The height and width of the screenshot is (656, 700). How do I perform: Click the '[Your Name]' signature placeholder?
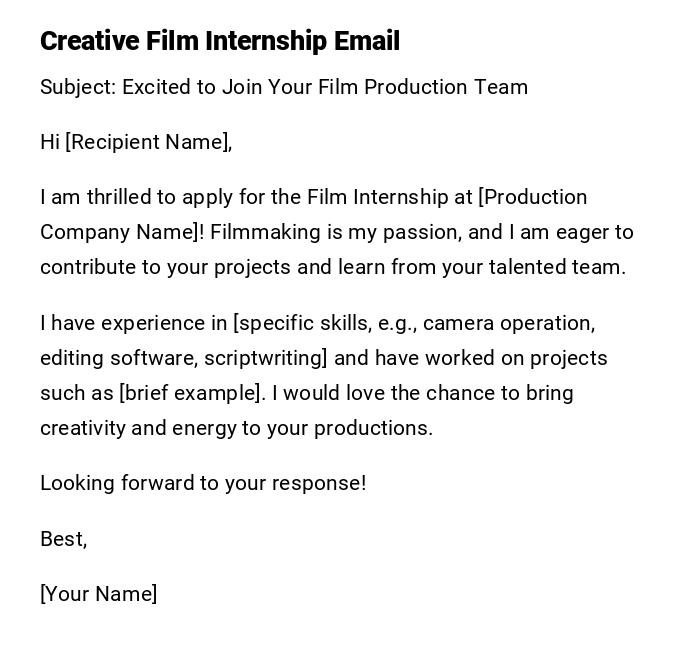point(98,594)
